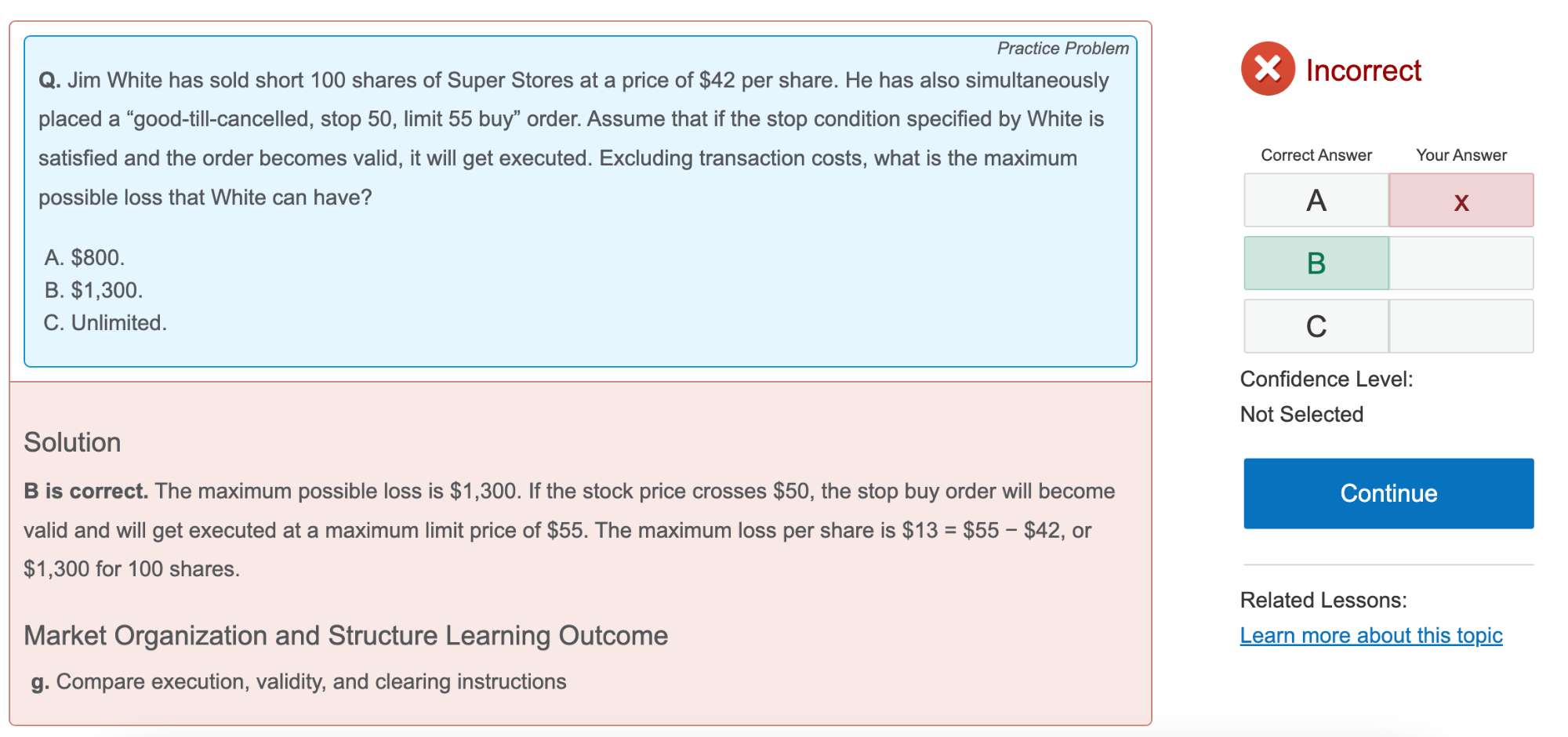Click the red Incorrect X icon
This screenshot has height=737, width=1568.
pyautogui.click(x=1267, y=69)
